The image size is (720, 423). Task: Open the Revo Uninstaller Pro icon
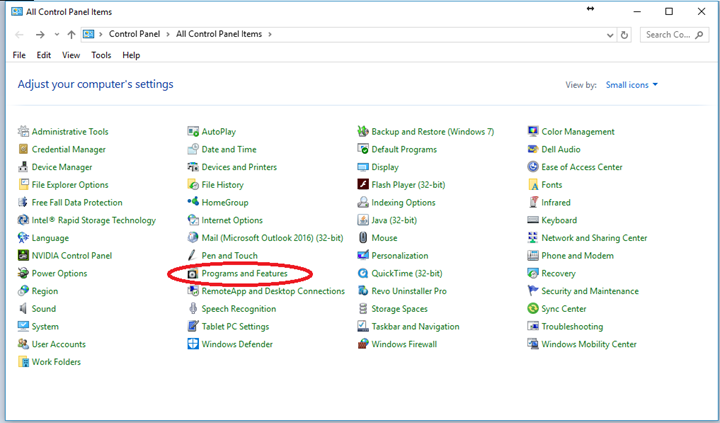(x=363, y=291)
